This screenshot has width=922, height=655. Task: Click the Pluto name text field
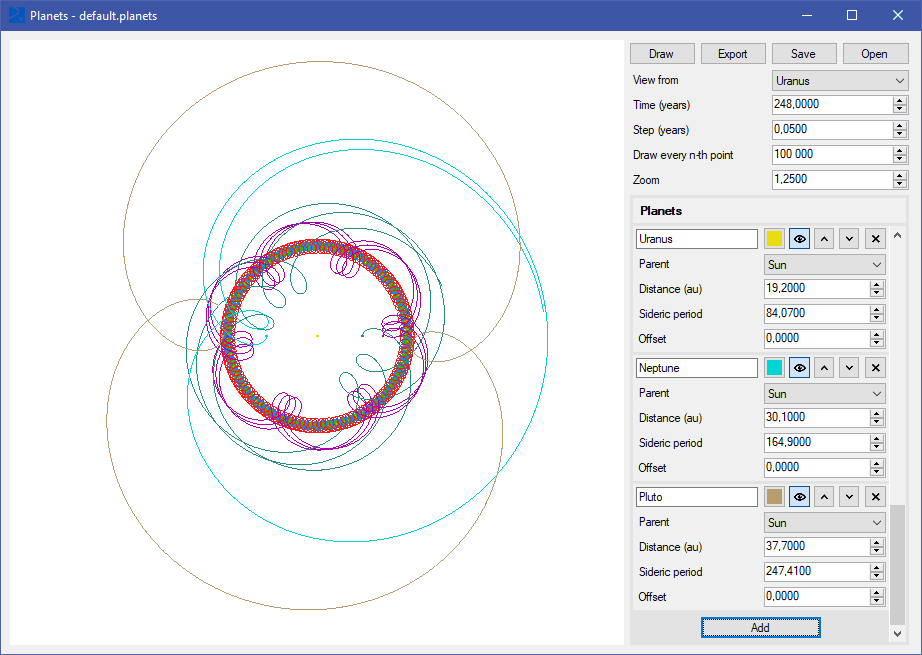[697, 497]
